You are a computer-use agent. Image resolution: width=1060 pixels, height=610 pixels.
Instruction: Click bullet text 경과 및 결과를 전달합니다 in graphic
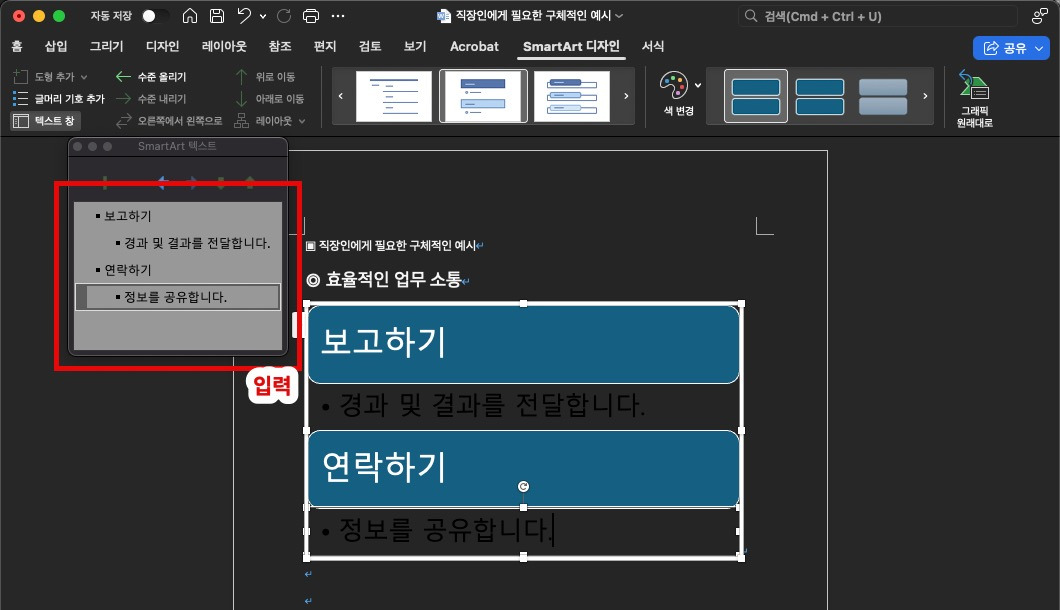click(x=491, y=405)
